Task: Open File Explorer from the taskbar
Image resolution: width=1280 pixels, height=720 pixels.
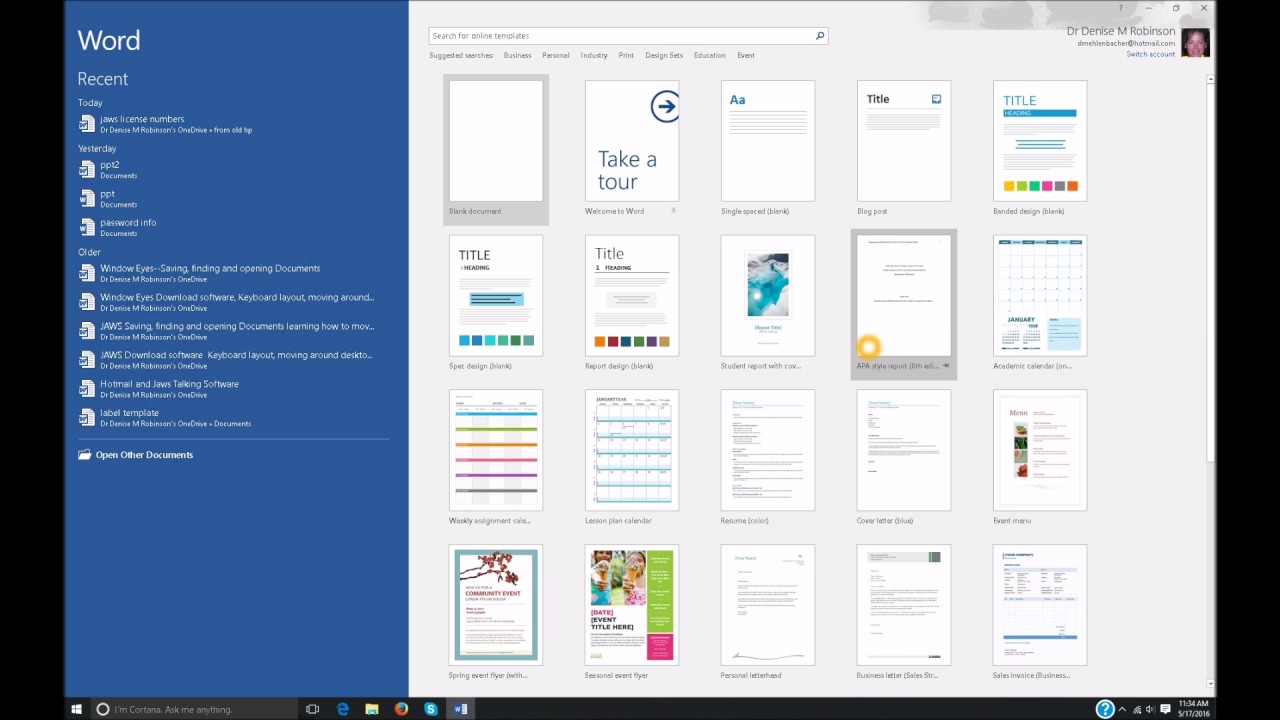Action: [x=372, y=709]
